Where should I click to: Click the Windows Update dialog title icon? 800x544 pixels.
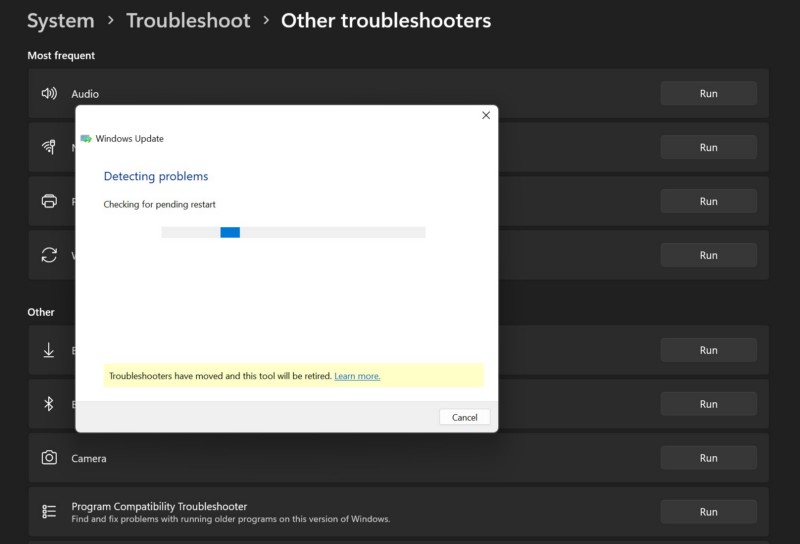[86, 139]
